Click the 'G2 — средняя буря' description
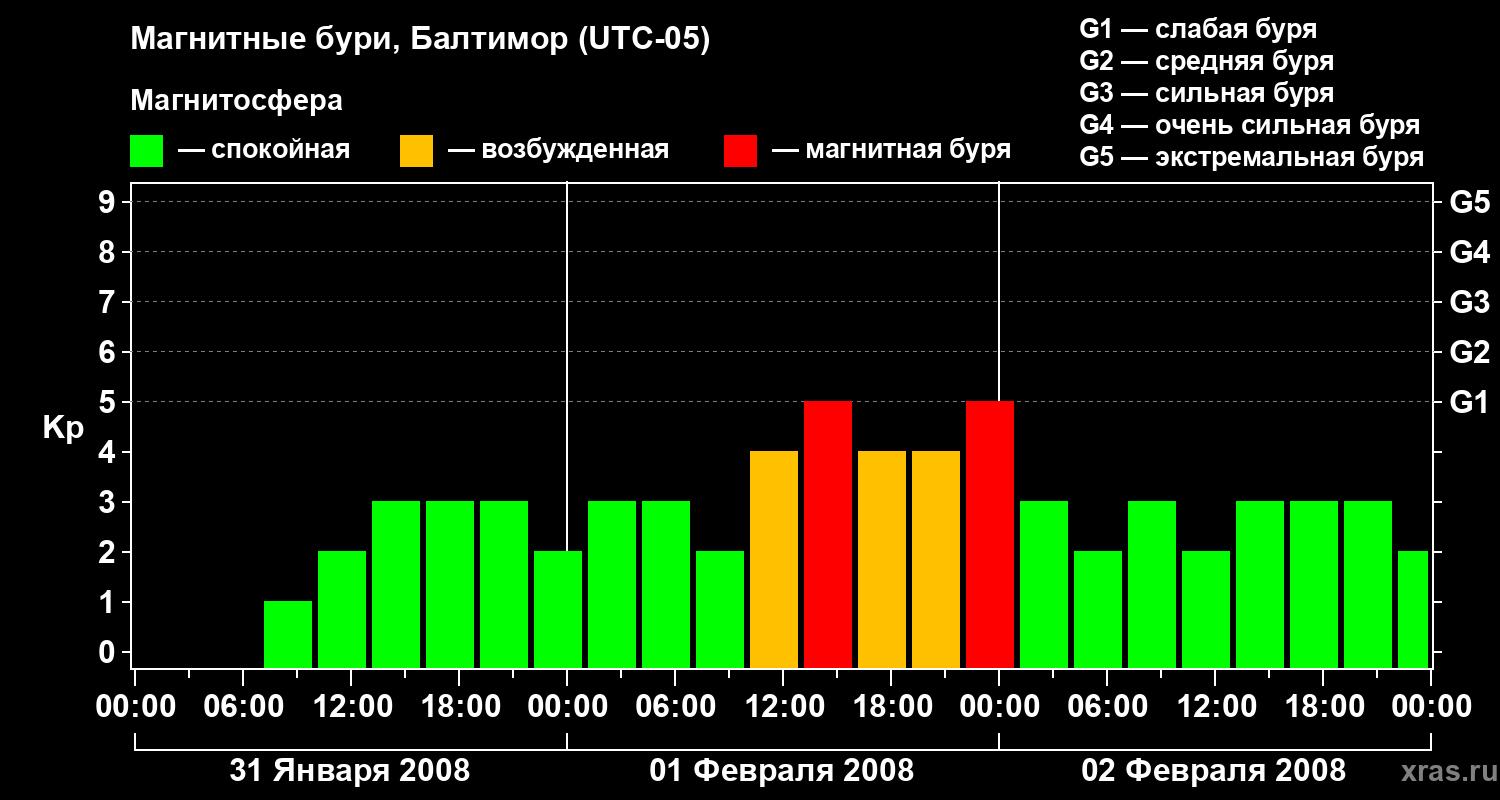Image resolution: width=1500 pixels, height=800 pixels. click(1207, 61)
